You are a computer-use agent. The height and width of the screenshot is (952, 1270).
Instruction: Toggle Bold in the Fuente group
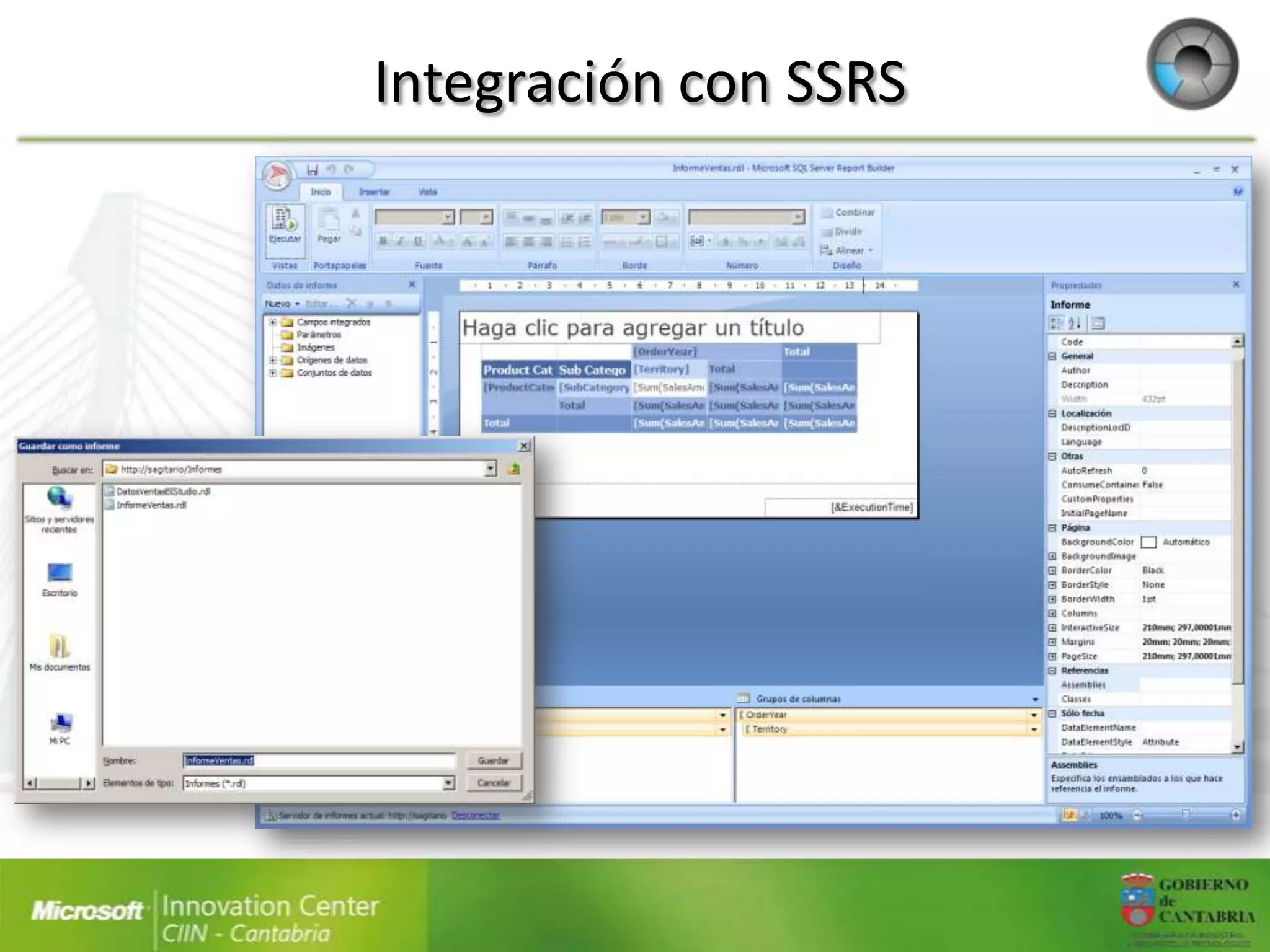click(383, 242)
